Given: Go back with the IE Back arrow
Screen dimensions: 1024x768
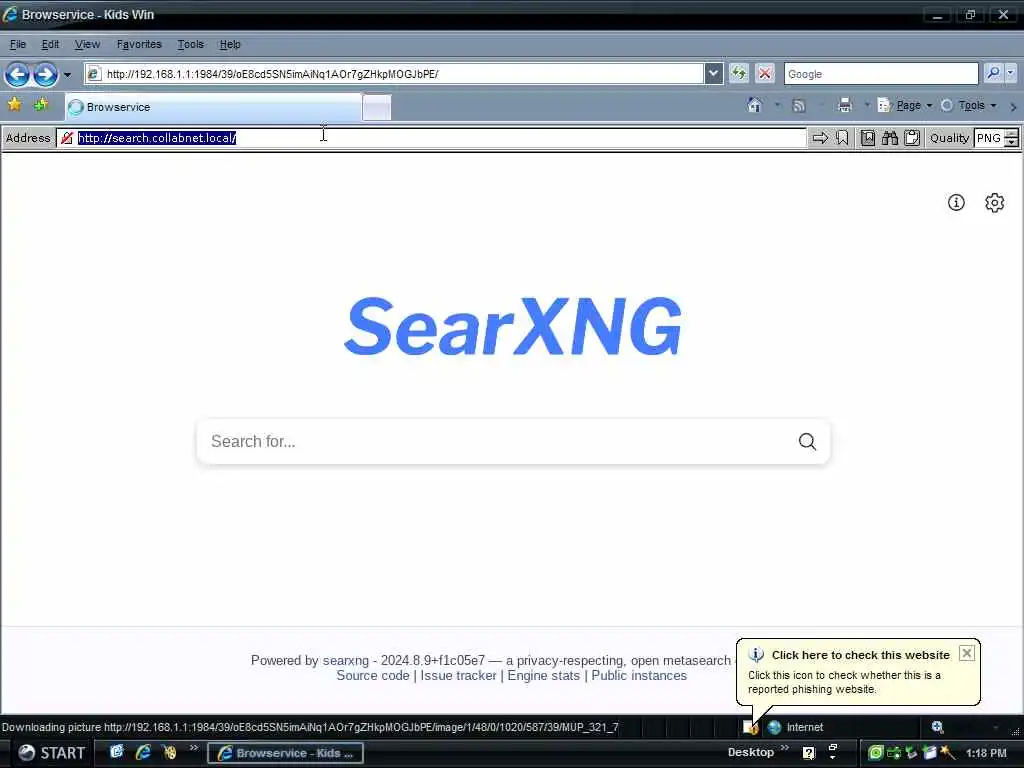Looking at the screenshot, I should pyautogui.click(x=18, y=74).
